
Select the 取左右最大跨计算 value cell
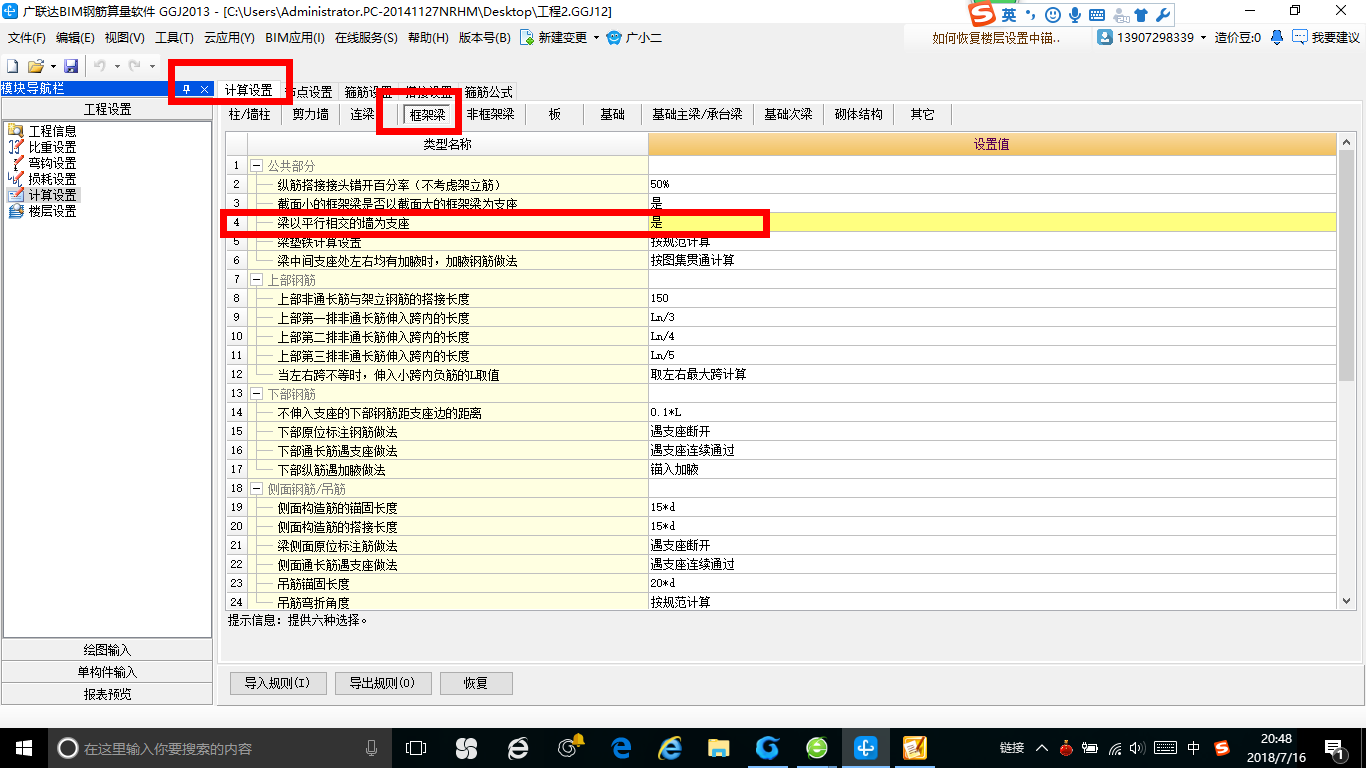pyautogui.click(x=992, y=375)
